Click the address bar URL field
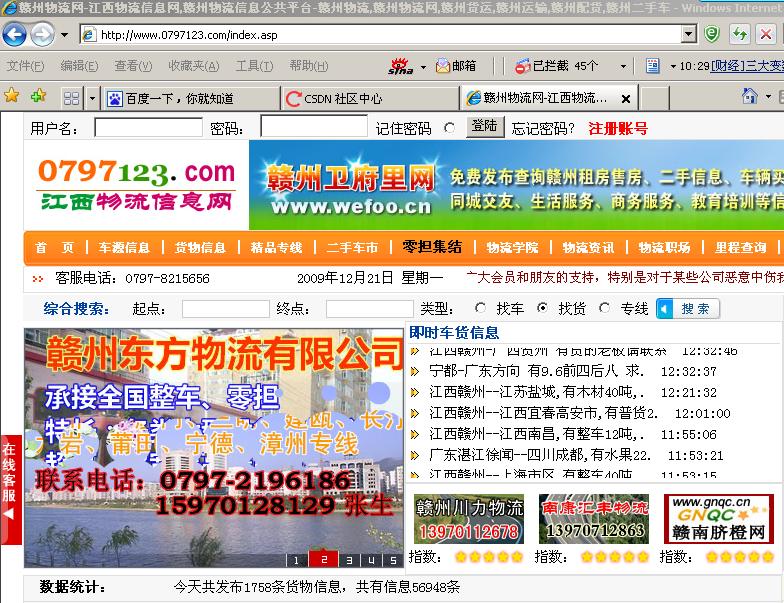Viewport: 784px width, 603px height. point(382,34)
